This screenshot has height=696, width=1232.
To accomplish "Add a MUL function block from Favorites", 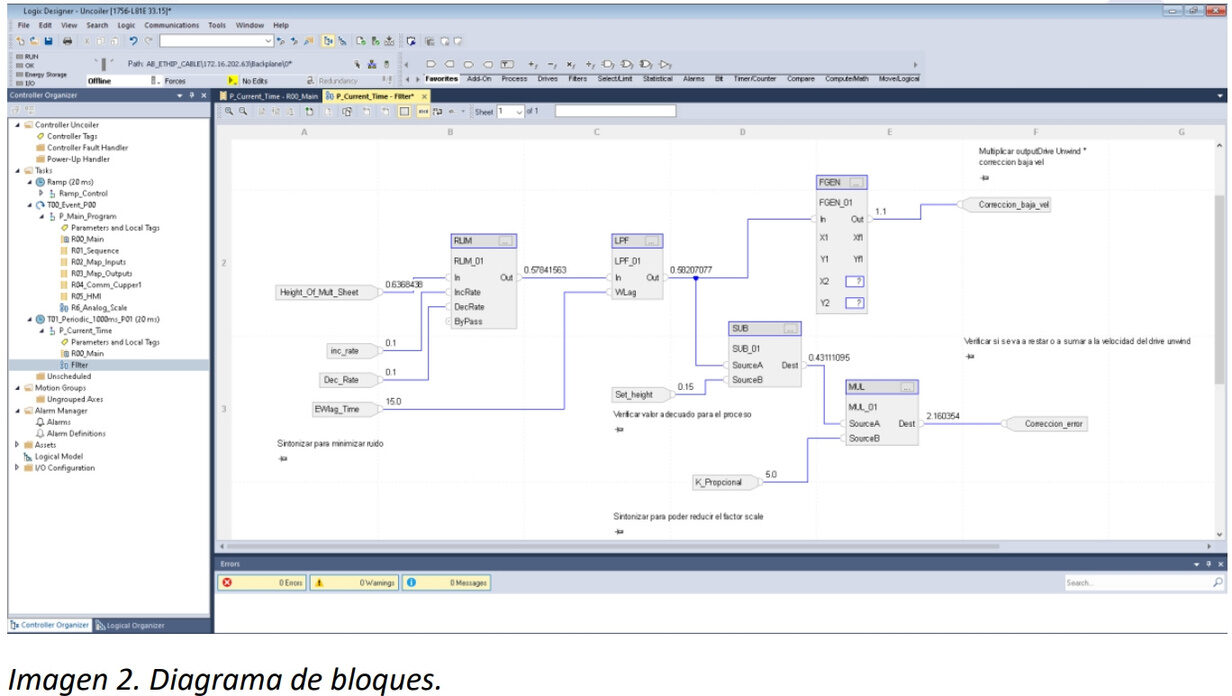I will [572, 65].
